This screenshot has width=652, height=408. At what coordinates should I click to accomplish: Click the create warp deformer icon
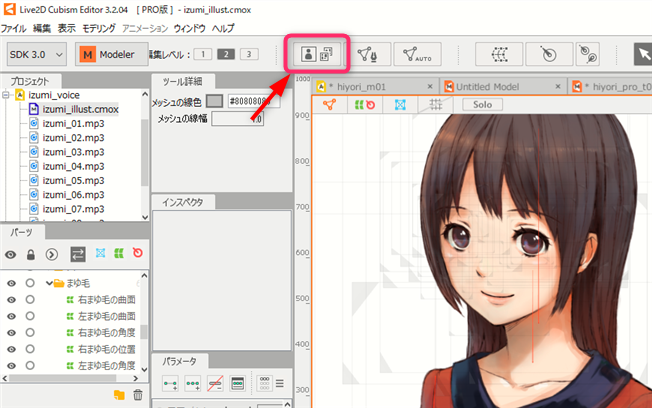(x=500, y=53)
